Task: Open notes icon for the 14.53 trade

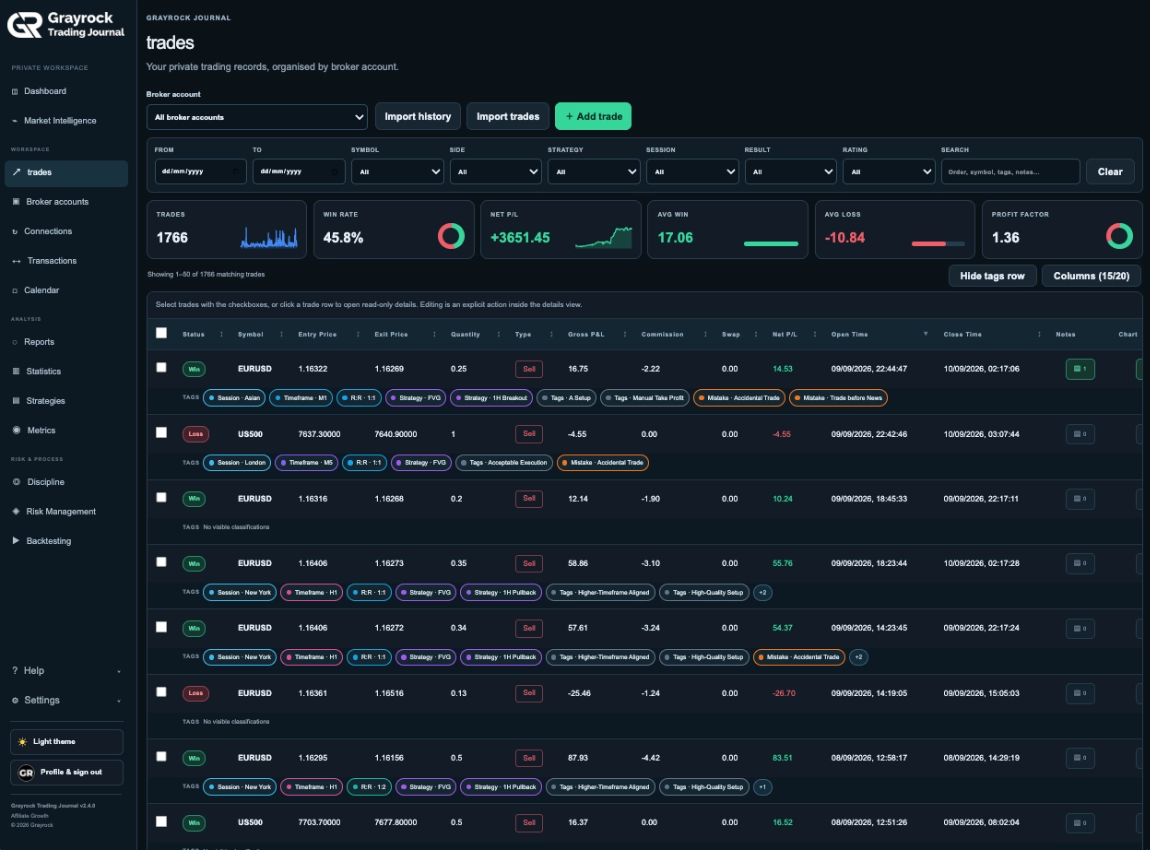Action: tap(1080, 369)
